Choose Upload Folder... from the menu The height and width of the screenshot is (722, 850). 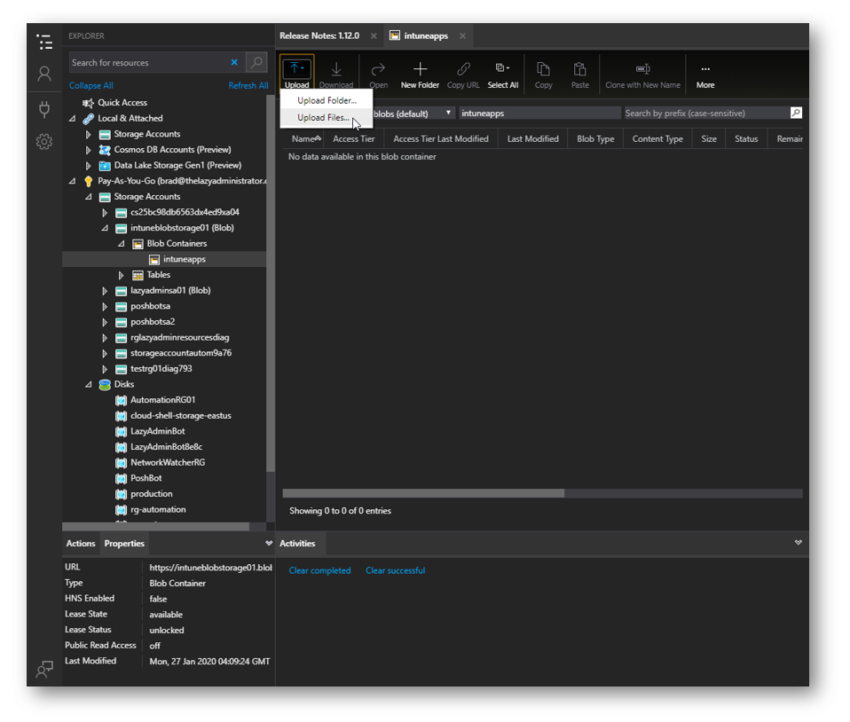pyautogui.click(x=326, y=100)
